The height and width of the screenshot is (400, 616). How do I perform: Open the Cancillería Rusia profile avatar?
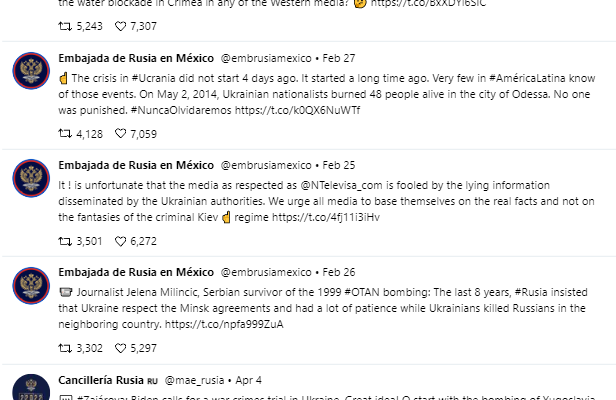[31, 388]
